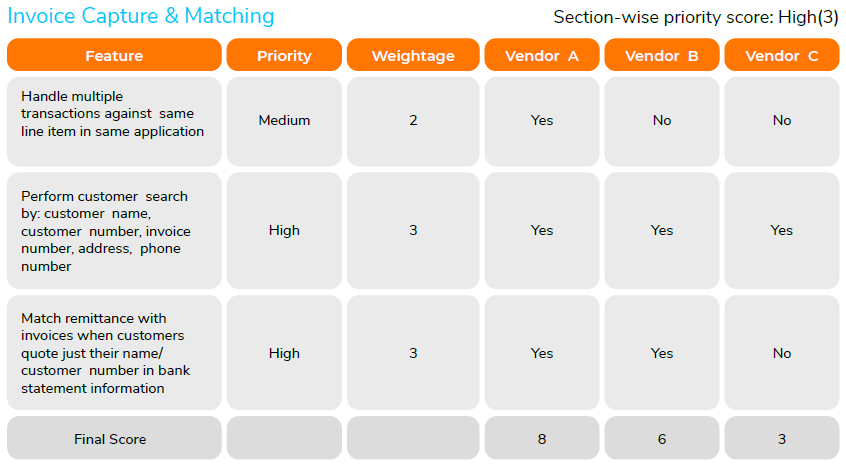Screen dimensions: 846x467
Task: Click the Priority column header
Action: pyautogui.click(x=284, y=56)
